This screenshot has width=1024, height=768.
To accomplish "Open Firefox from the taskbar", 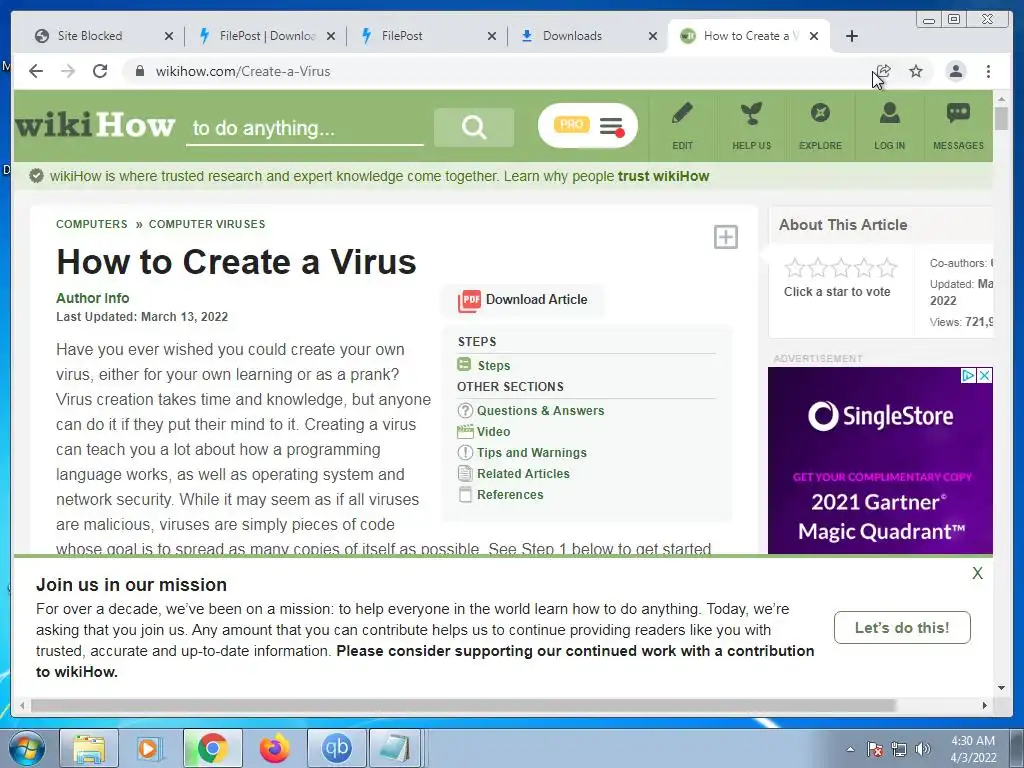I will [x=274, y=748].
